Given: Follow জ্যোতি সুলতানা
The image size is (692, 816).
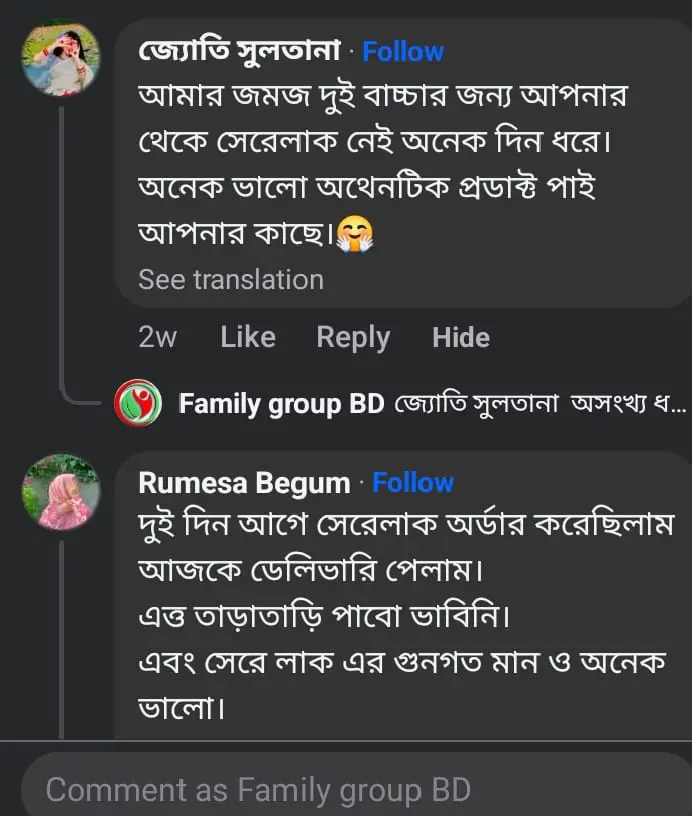Looking at the screenshot, I should (x=403, y=50).
